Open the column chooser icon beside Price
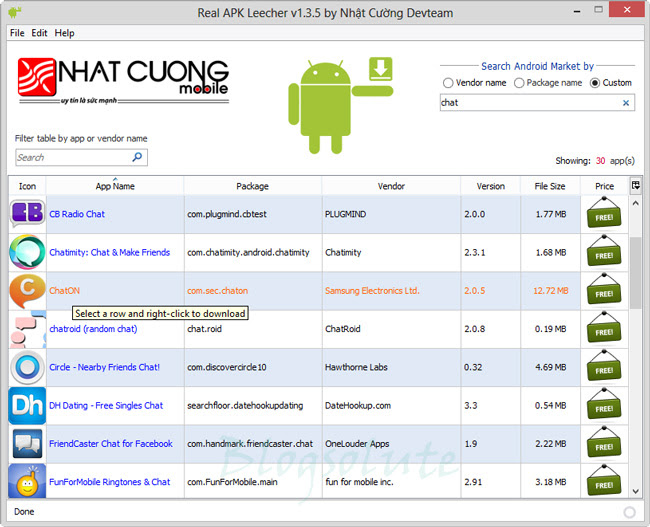650x527 pixels. pyautogui.click(x=635, y=185)
